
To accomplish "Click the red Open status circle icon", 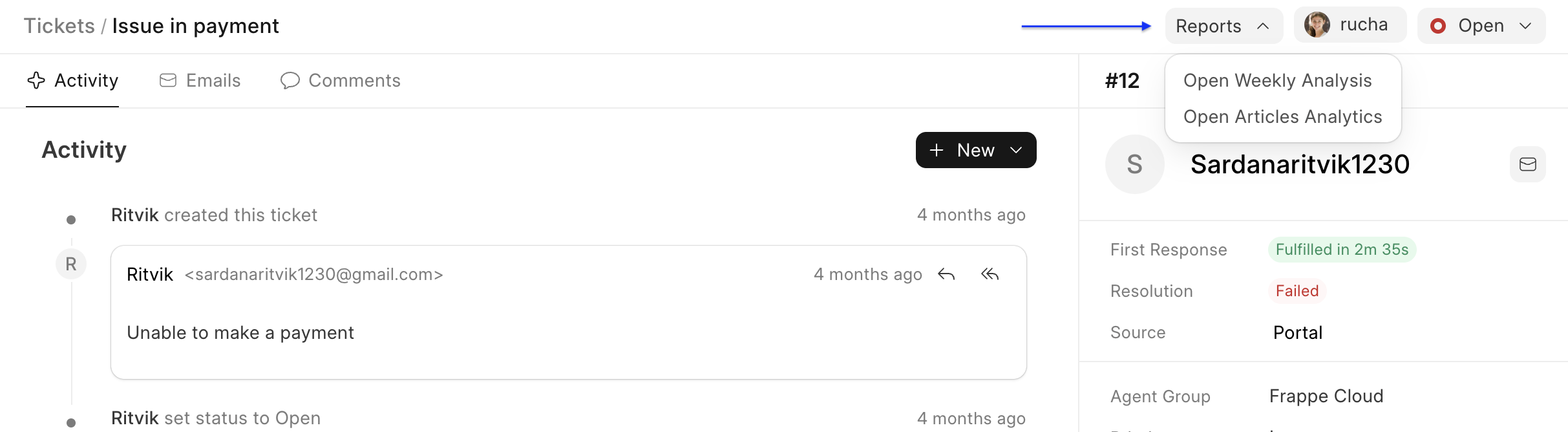I will point(1438,26).
